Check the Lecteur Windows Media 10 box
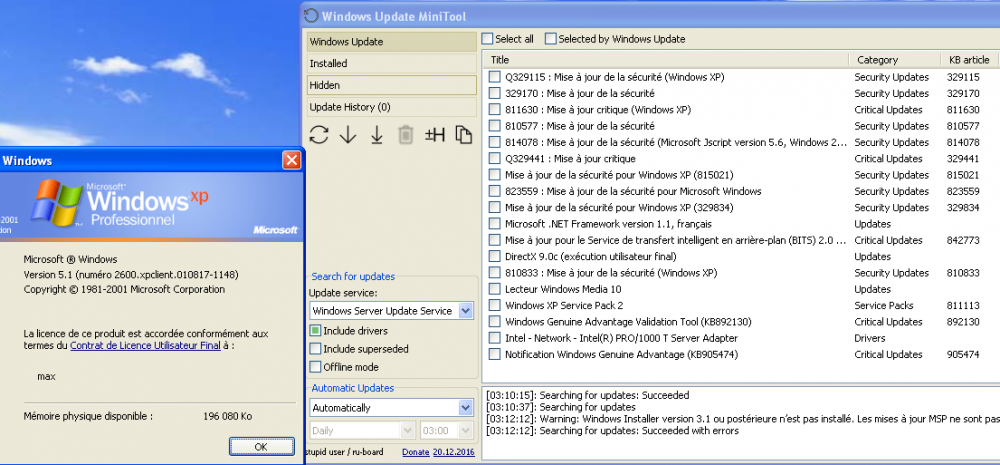Image resolution: width=1000 pixels, height=465 pixels. (x=494, y=289)
